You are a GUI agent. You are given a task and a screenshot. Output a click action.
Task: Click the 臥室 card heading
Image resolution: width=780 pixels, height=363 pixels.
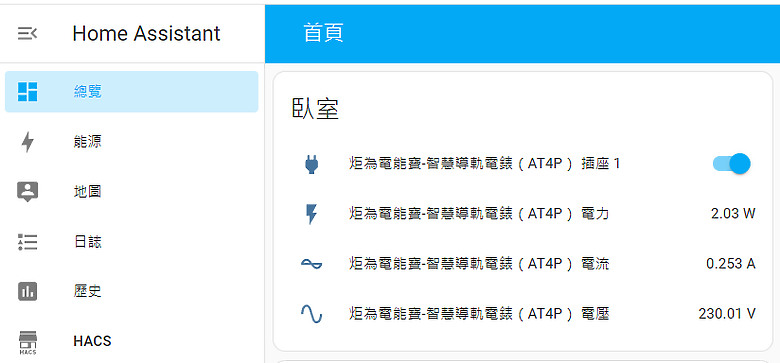click(x=315, y=109)
